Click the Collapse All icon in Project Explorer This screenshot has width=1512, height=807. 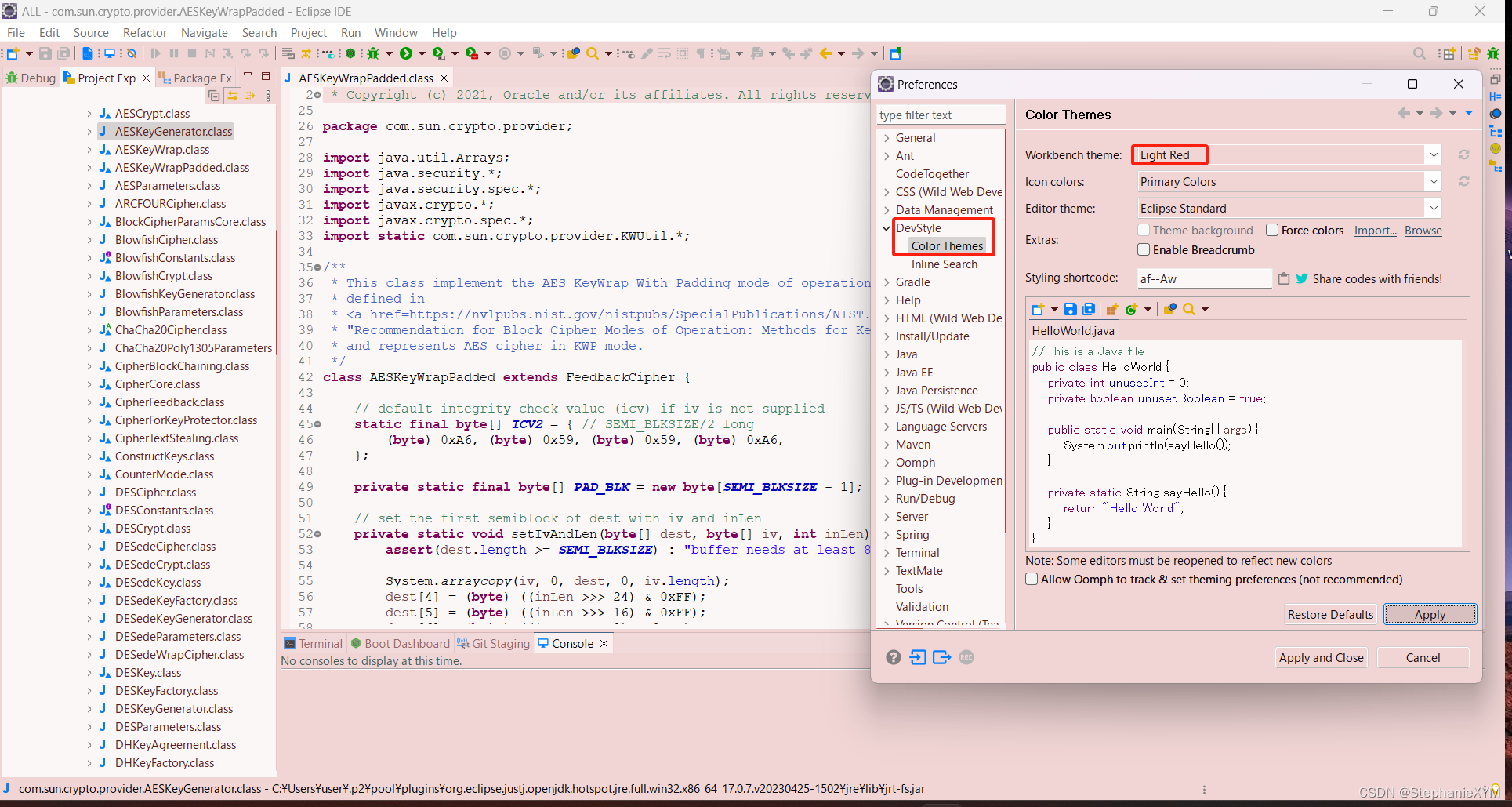214,96
